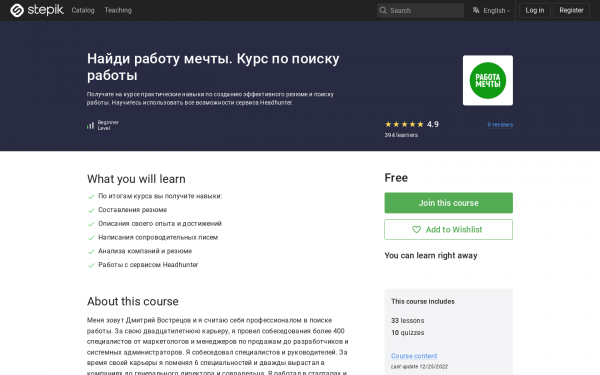The width and height of the screenshot is (600, 375).
Task: Click the Register button
Action: 571,10
